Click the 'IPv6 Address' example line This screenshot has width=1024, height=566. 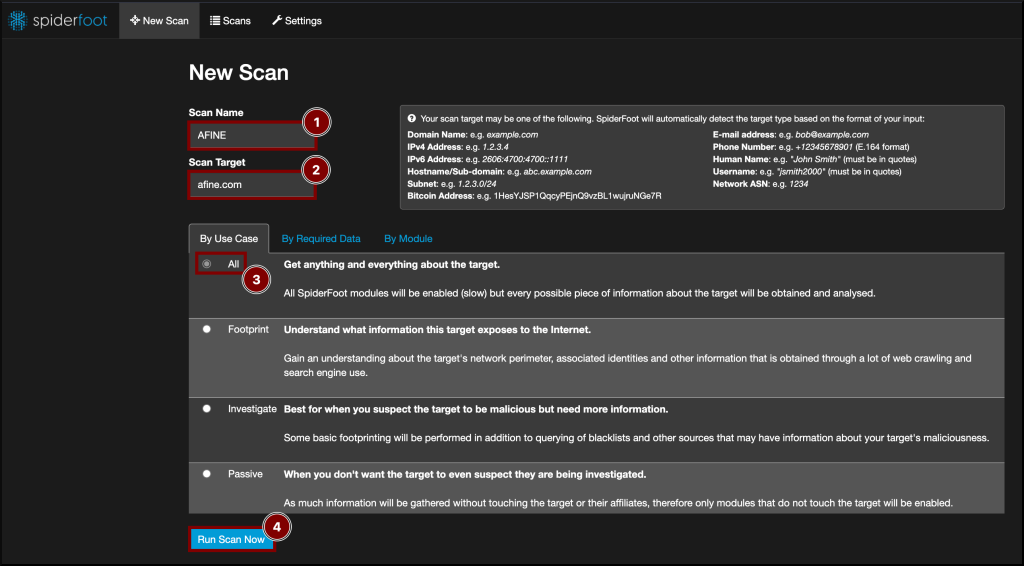pos(487,159)
